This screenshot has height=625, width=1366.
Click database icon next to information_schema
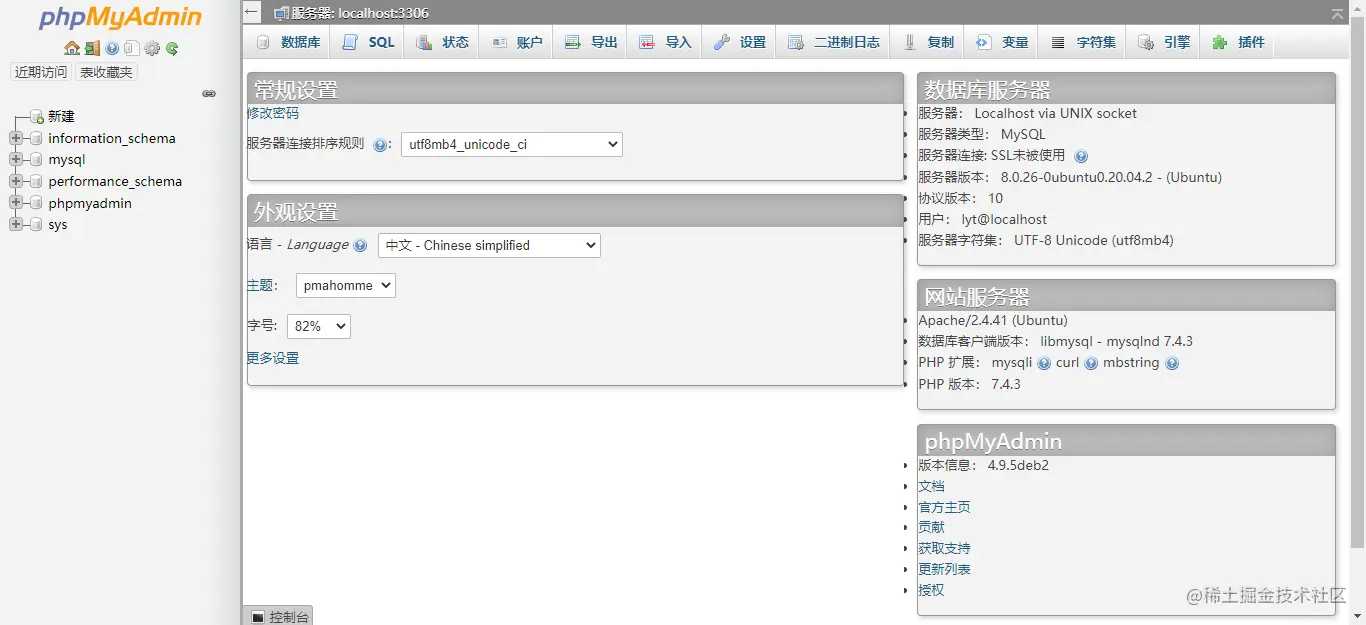click(36, 138)
